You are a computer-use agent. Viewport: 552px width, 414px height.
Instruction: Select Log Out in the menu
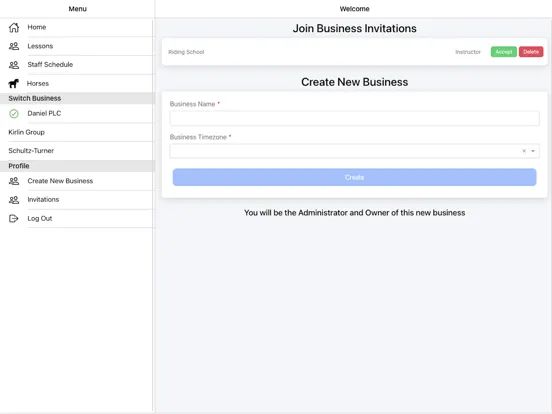pos(77,219)
